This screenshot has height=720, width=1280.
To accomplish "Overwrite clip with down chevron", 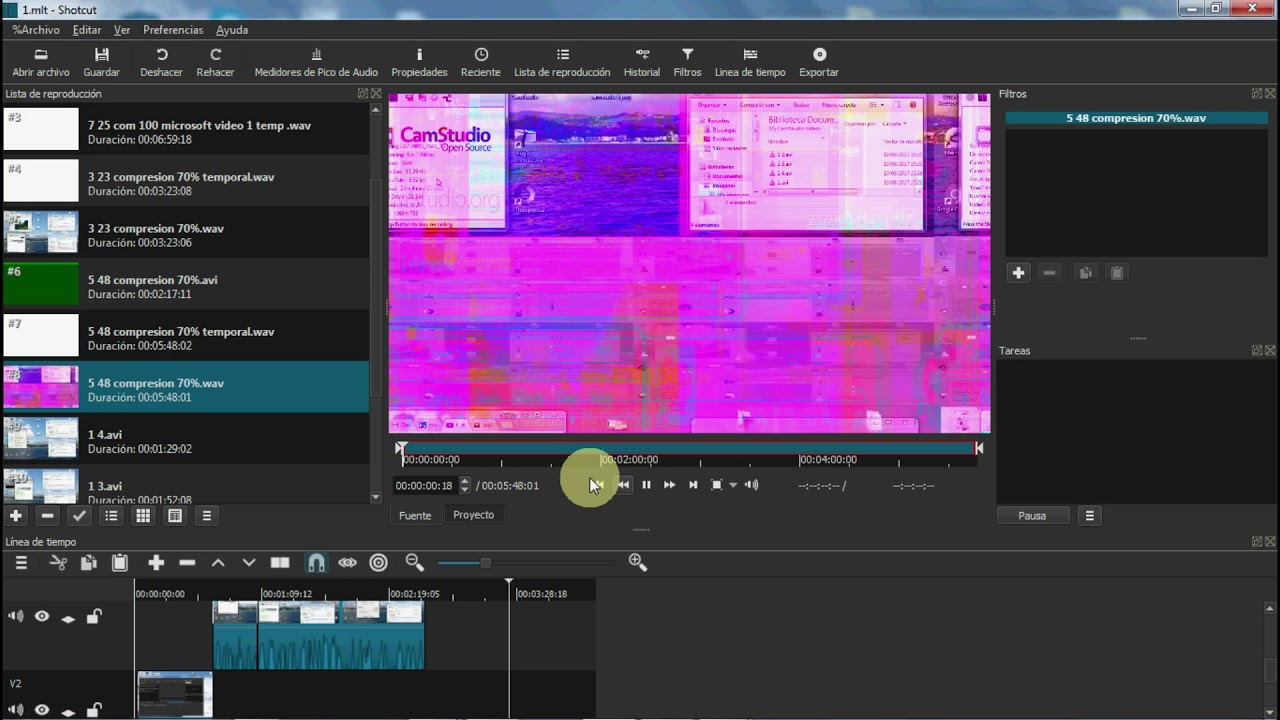I will coord(249,563).
